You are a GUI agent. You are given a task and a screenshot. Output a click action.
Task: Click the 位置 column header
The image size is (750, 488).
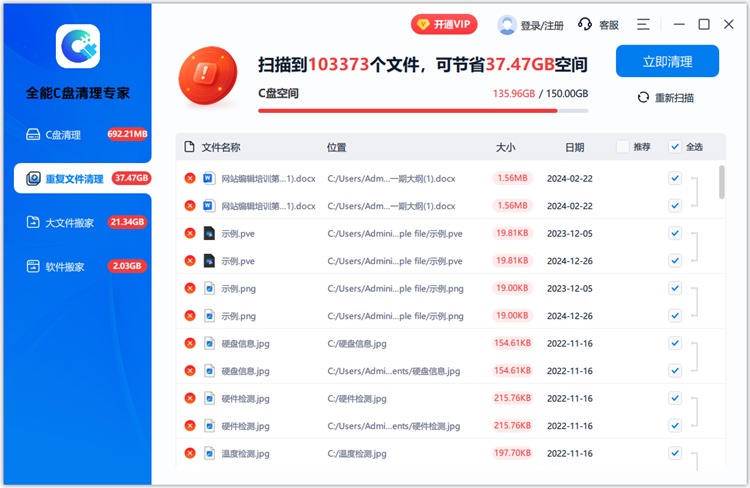336,147
